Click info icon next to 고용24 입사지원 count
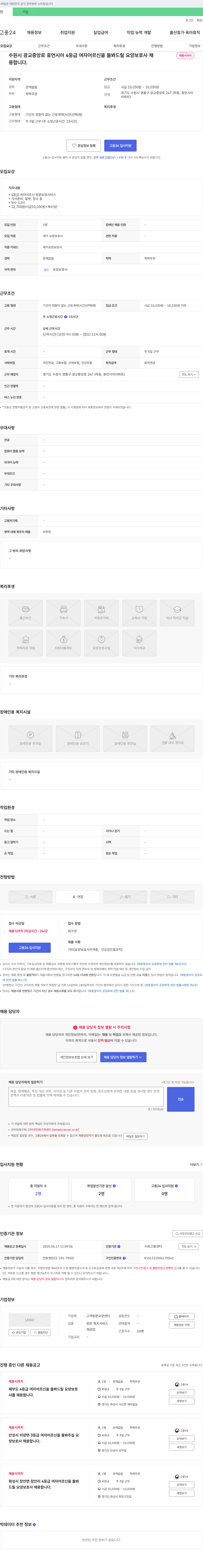The width and height of the screenshot is (203, 1568). pyautogui.click(x=176, y=1186)
